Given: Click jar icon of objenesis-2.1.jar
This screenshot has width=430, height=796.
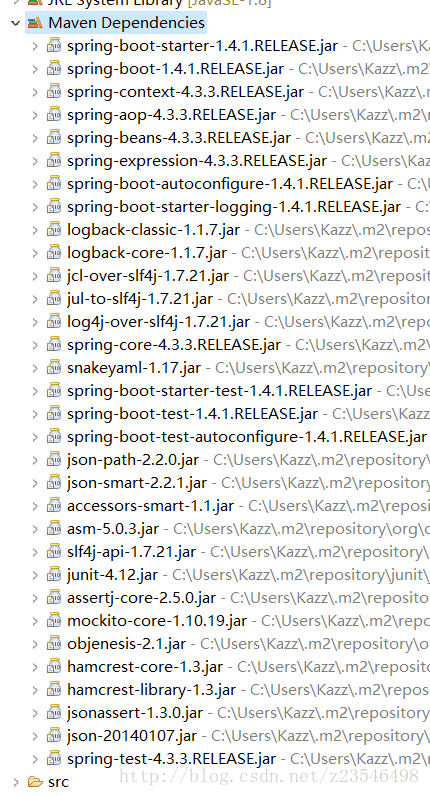Looking at the screenshot, I should point(54,644).
